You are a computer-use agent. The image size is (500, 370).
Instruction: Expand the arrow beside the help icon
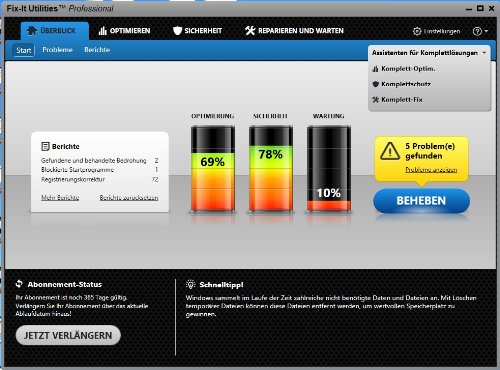click(486, 31)
